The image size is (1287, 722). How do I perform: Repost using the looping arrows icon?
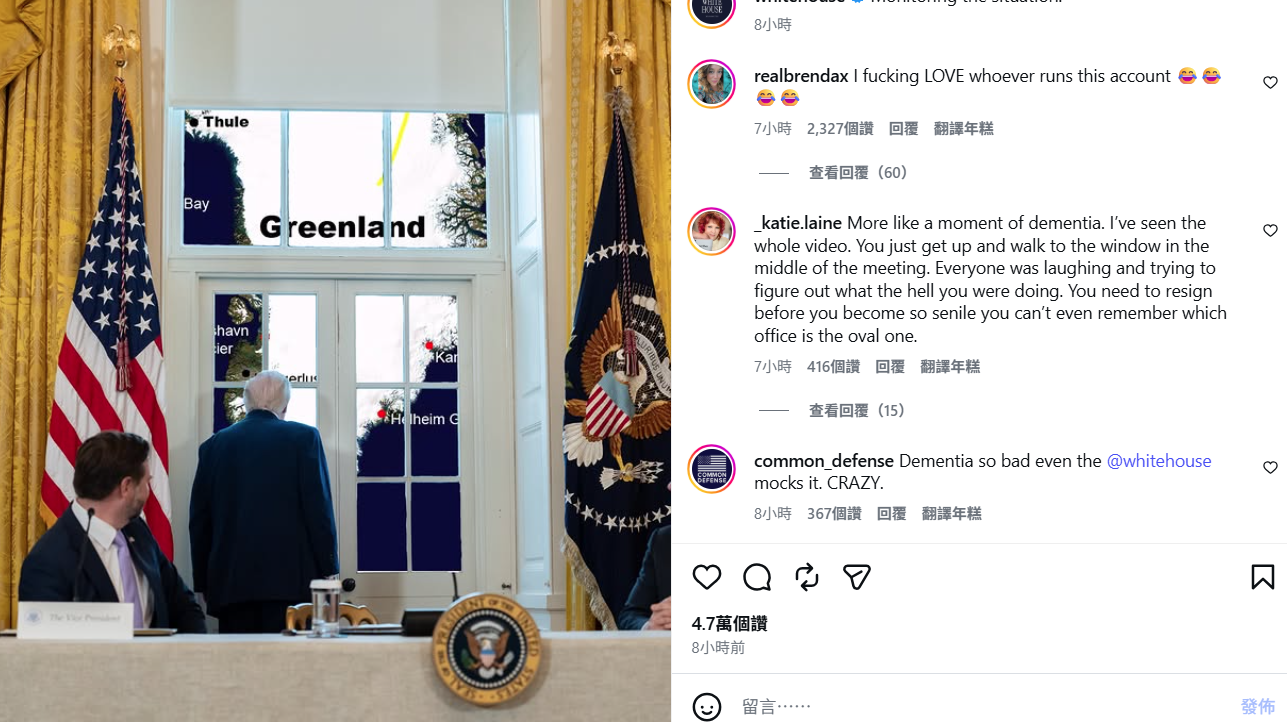[807, 577]
